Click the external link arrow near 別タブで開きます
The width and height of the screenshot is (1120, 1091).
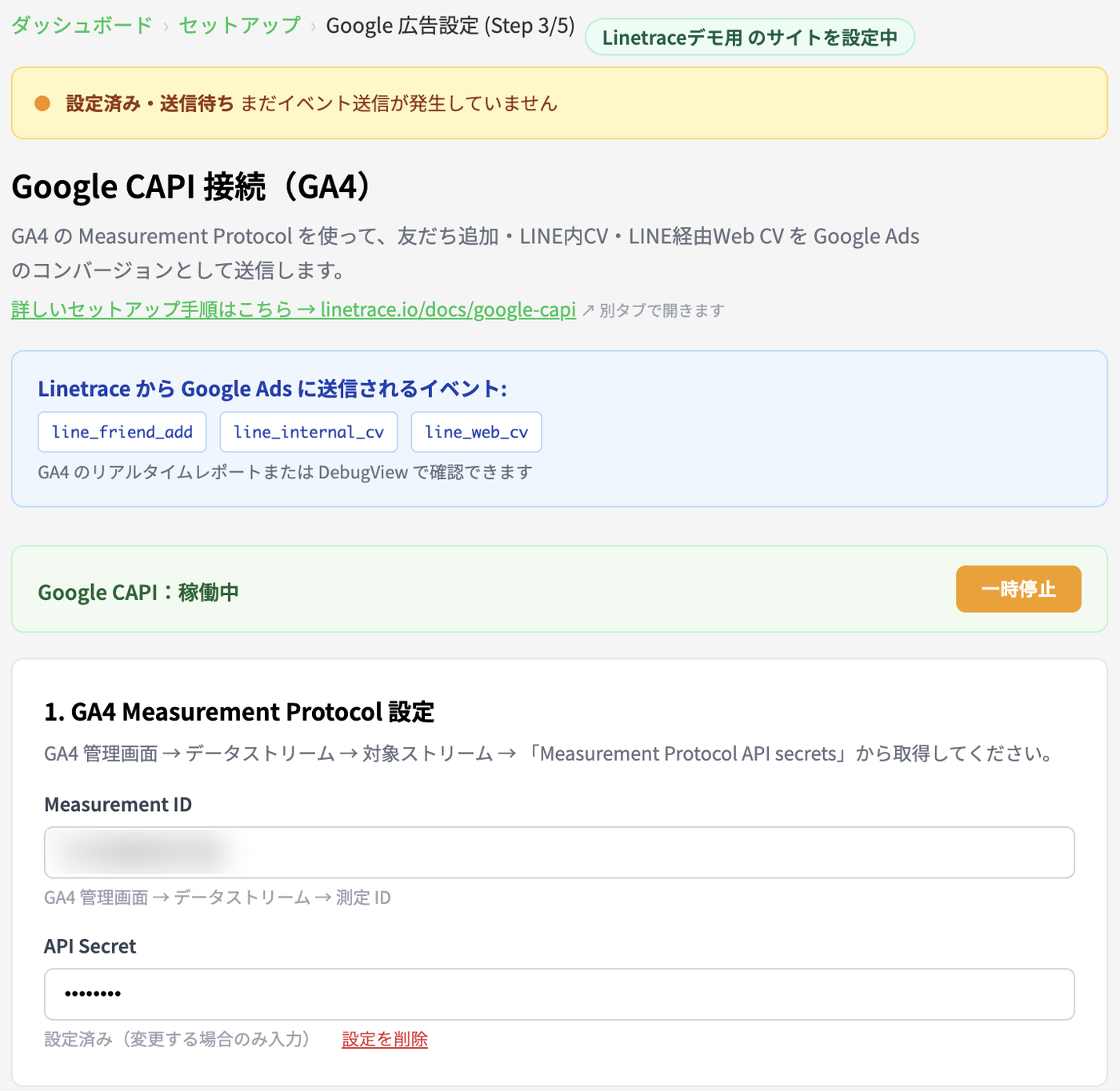pos(588,310)
